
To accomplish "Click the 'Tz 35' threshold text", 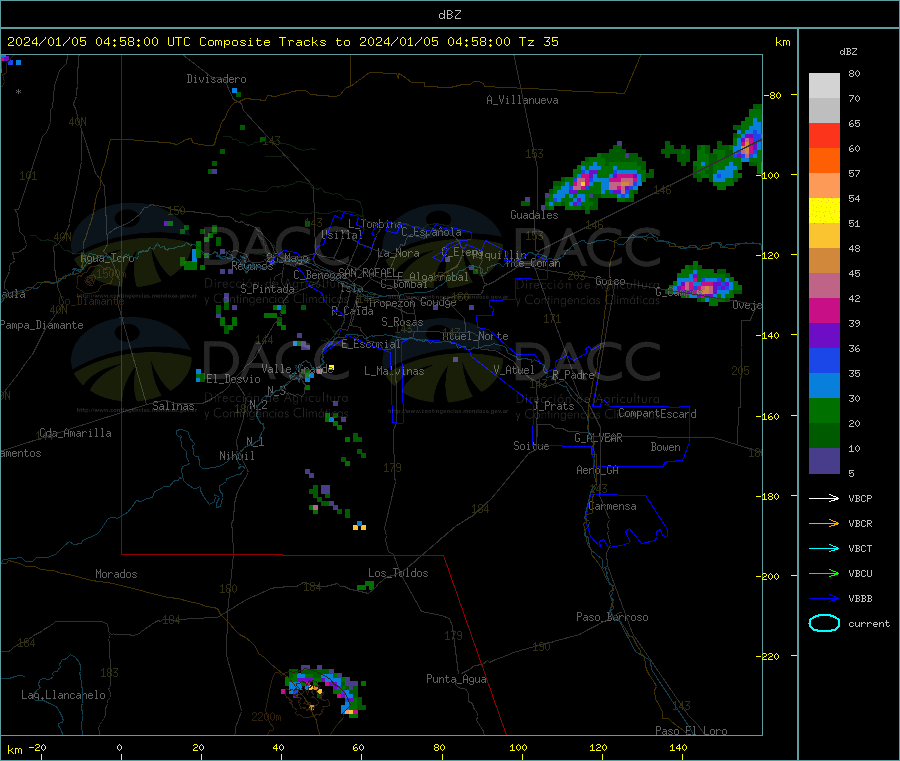I will point(538,42).
